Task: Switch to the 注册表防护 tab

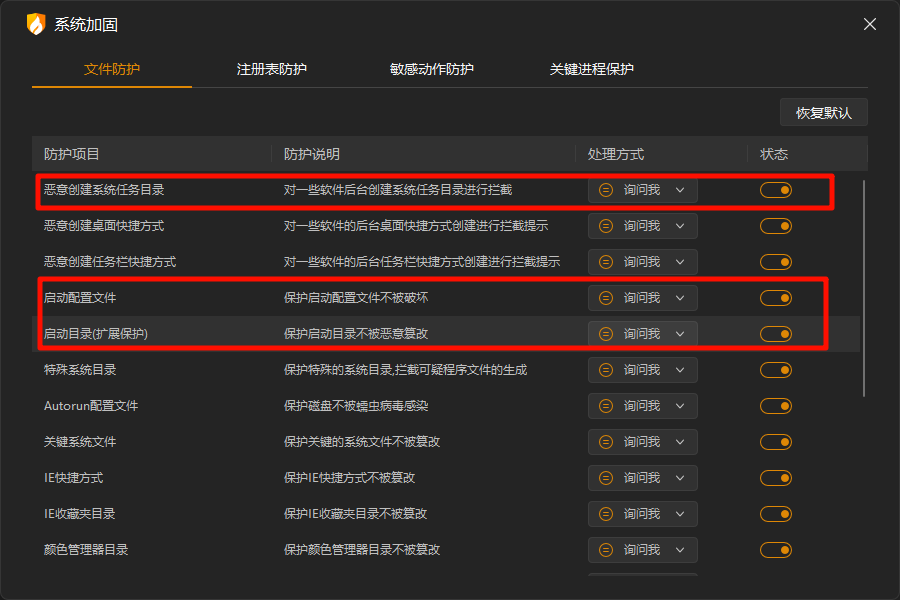Action: [271, 69]
